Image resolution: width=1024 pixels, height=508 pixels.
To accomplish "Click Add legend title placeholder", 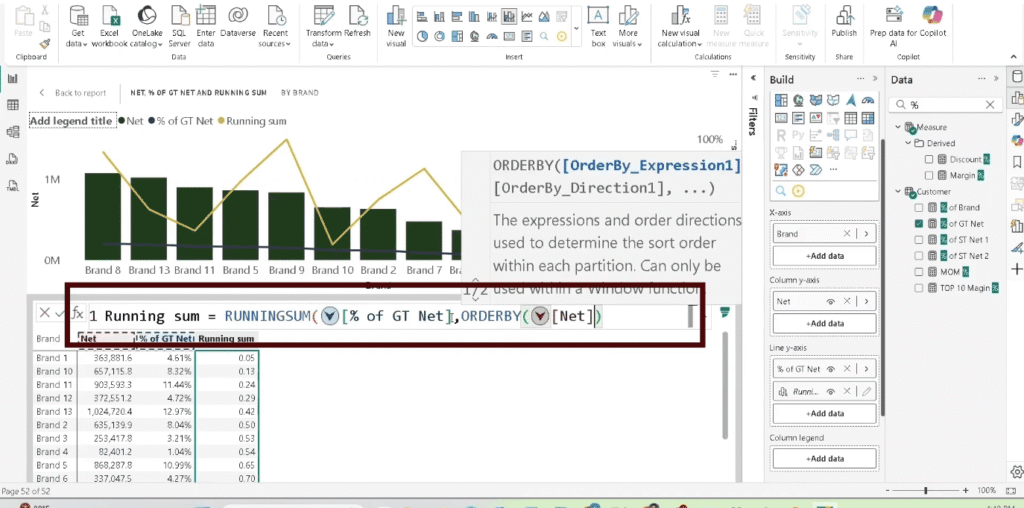I will point(71,121).
